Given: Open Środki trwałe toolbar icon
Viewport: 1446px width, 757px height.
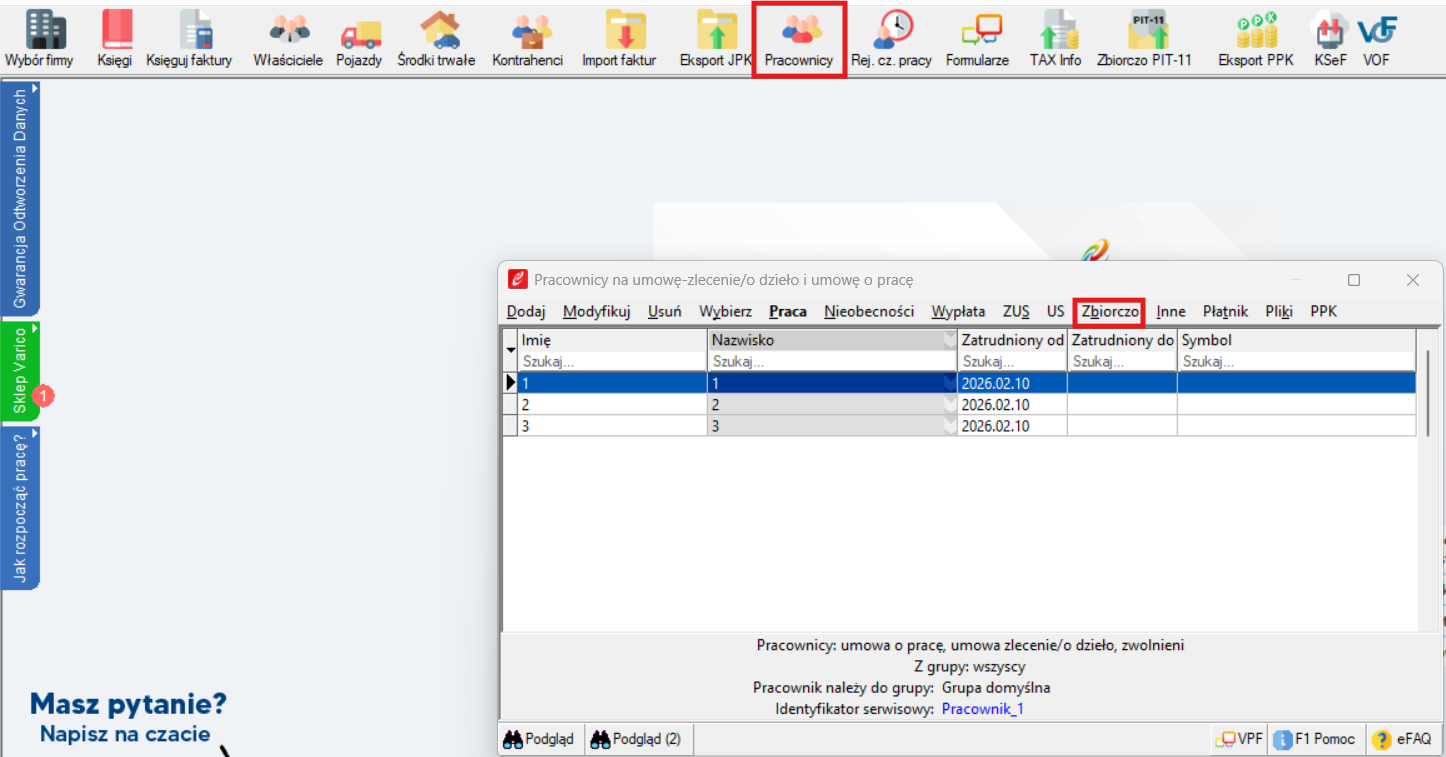Looking at the screenshot, I should point(436,39).
